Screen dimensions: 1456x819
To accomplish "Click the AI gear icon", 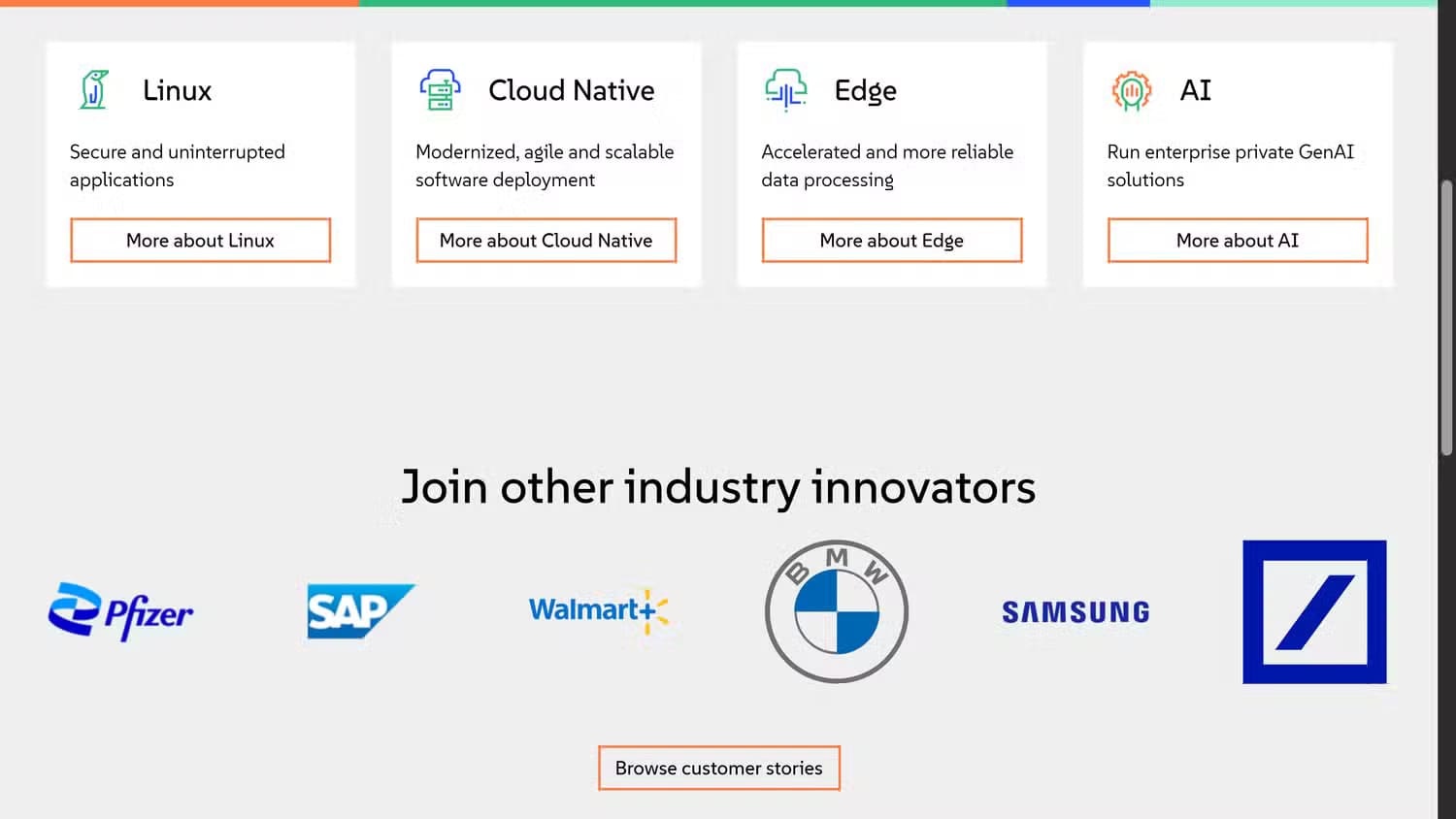I will click(x=1131, y=91).
